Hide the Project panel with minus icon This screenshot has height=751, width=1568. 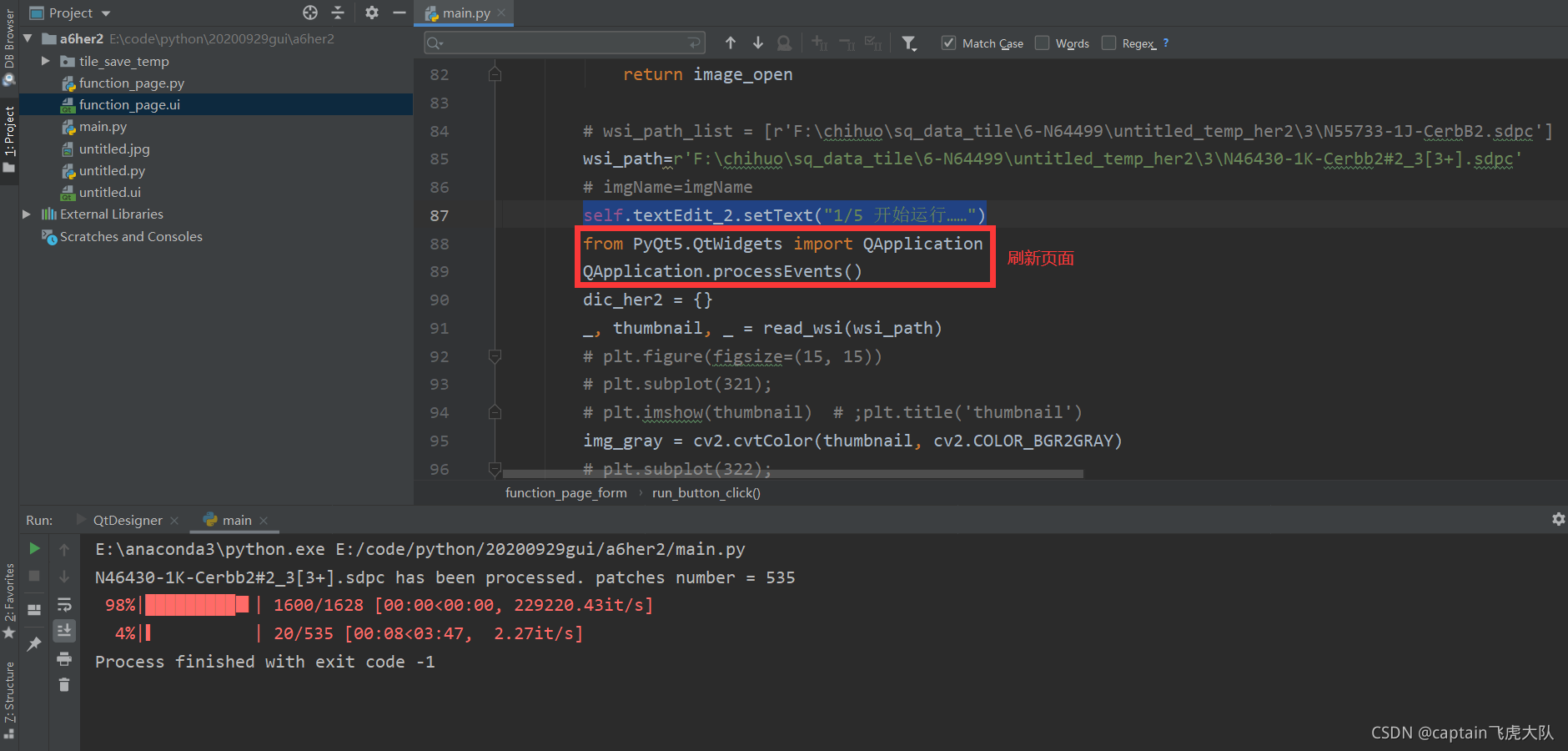pyautogui.click(x=400, y=13)
